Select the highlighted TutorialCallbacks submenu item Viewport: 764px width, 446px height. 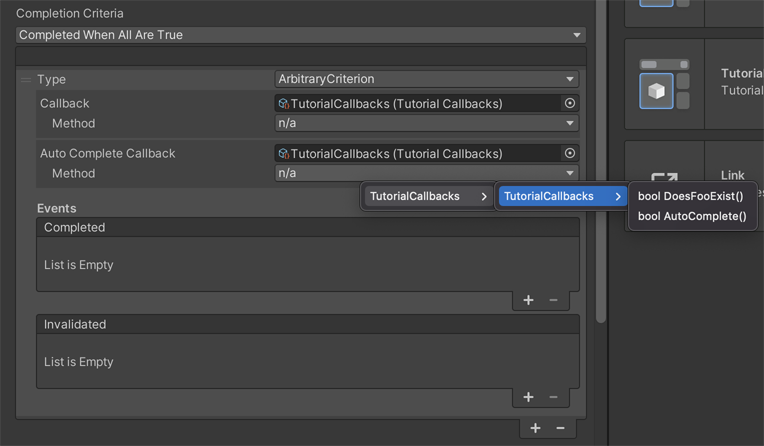click(x=562, y=196)
